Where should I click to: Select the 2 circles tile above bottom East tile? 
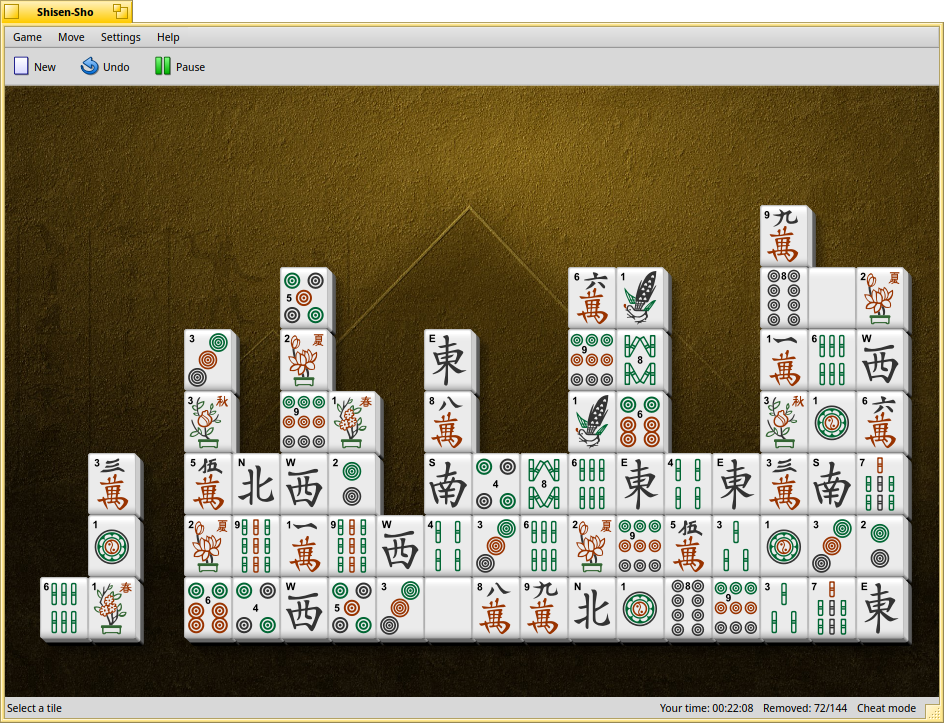tap(880, 546)
